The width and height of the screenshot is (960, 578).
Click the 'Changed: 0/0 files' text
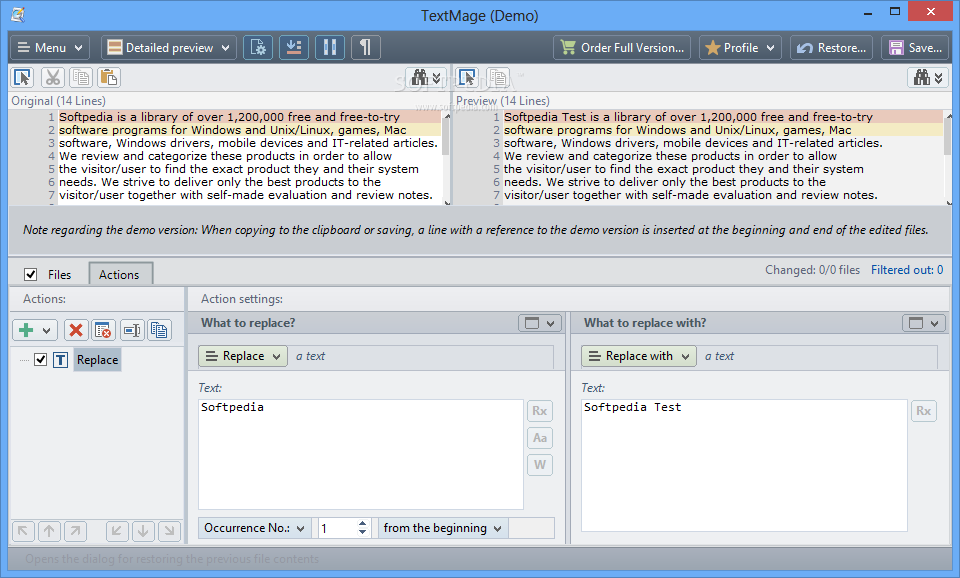point(812,270)
